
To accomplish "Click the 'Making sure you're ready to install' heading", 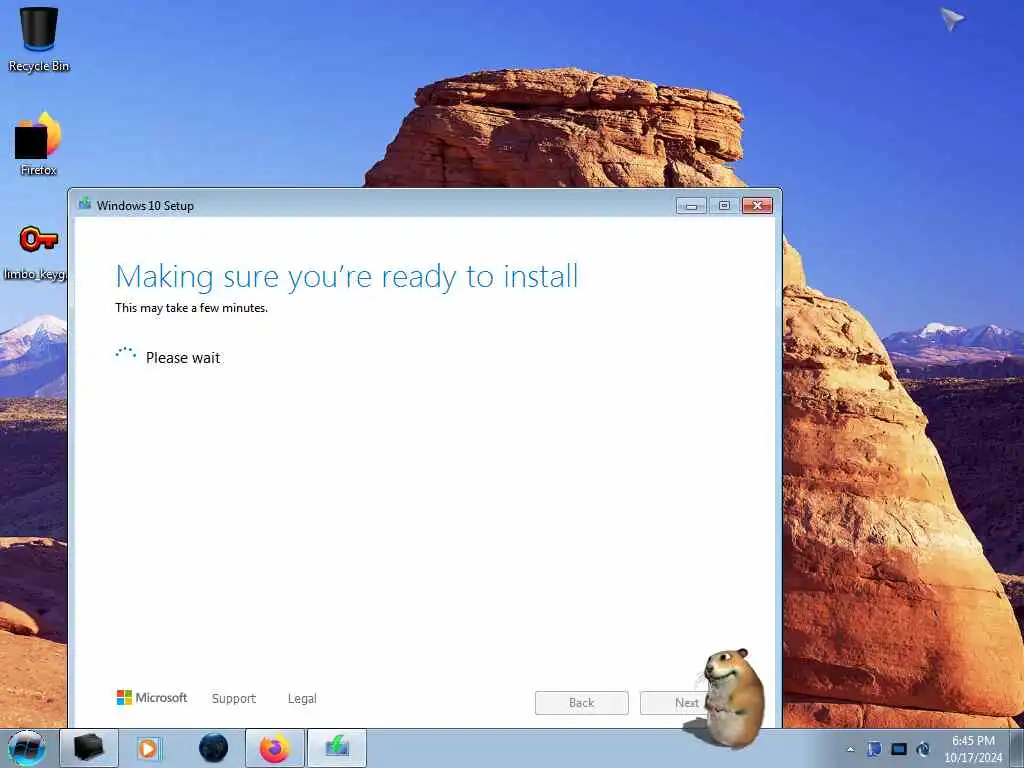I will pos(347,277).
